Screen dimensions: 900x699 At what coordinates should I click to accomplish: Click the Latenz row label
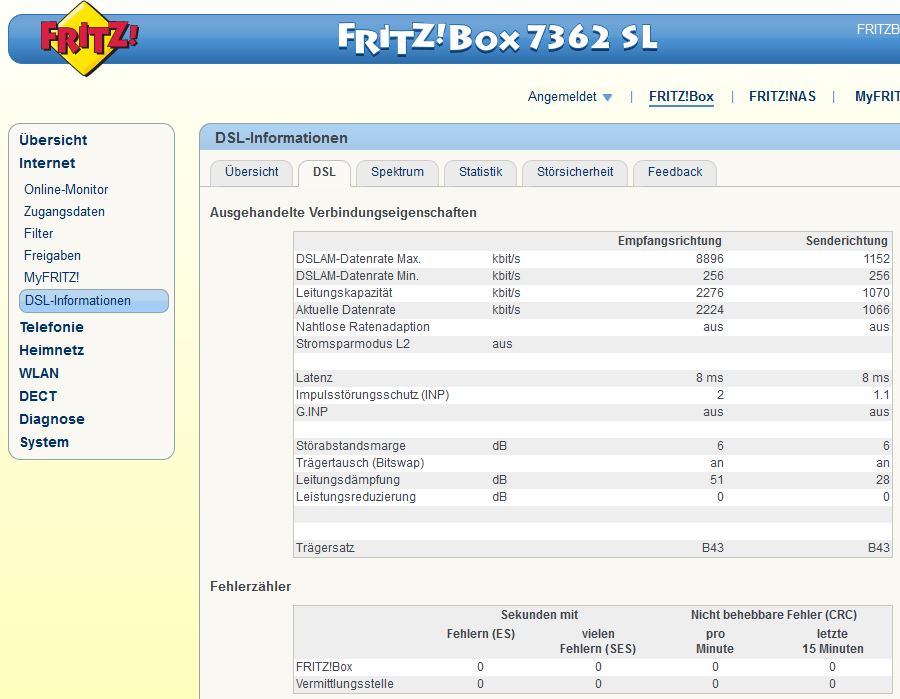(314, 378)
